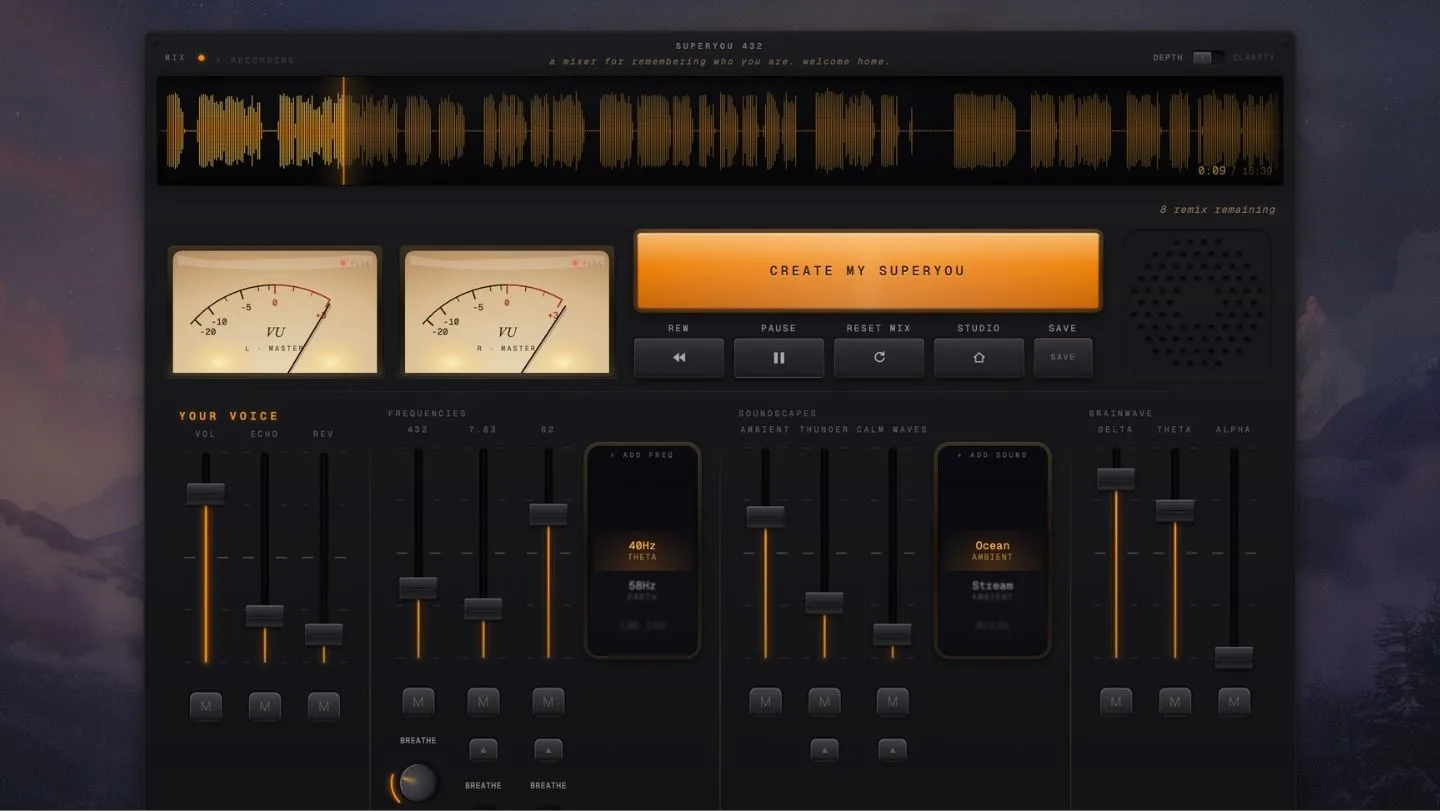Screen dimensions: 1440x812
Task: Mute the 432 frequency channel
Action: click(418, 702)
